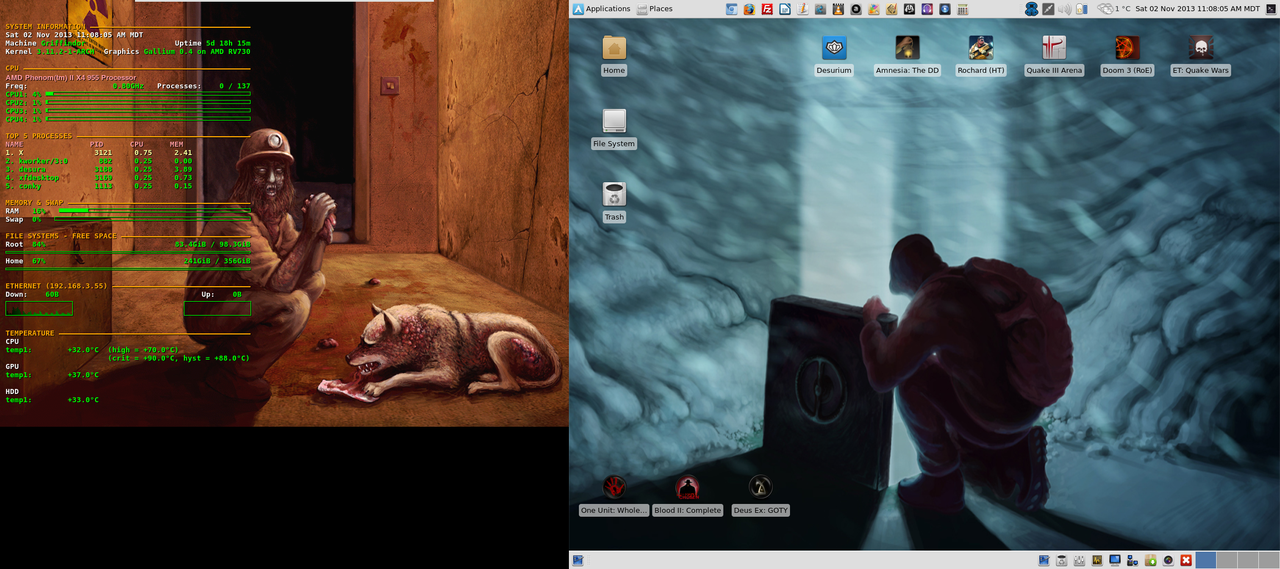1280x569 pixels.
Task: Open the Applications menu
Action: 601,9
